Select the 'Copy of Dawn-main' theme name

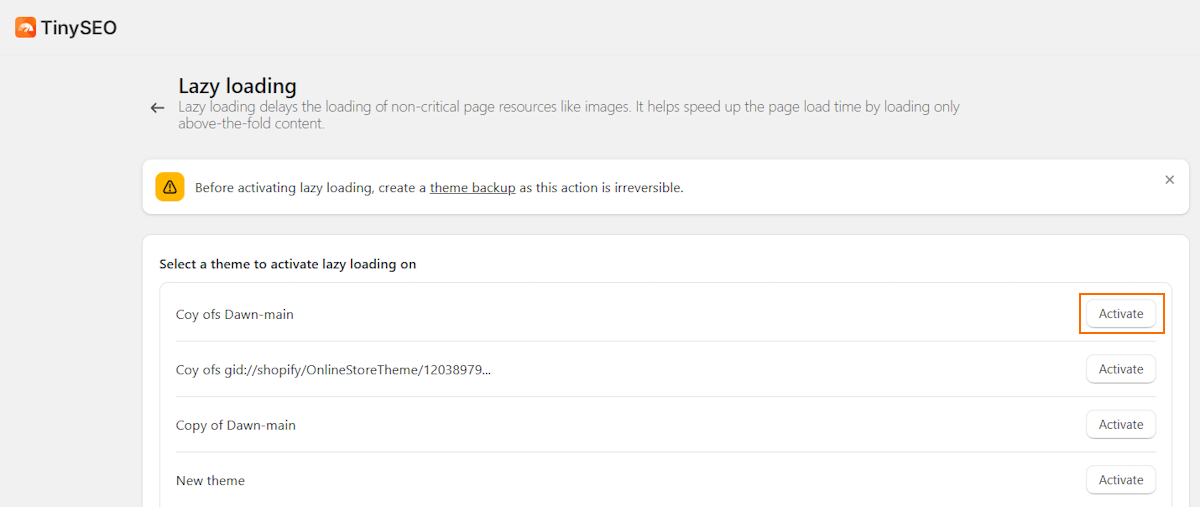tap(236, 425)
